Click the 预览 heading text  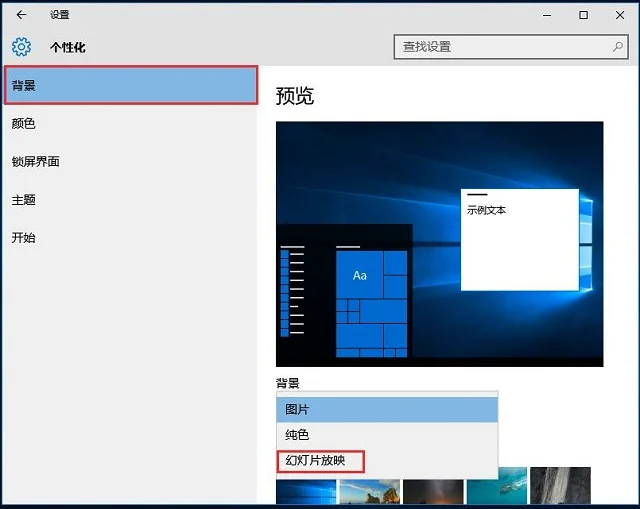click(x=295, y=96)
